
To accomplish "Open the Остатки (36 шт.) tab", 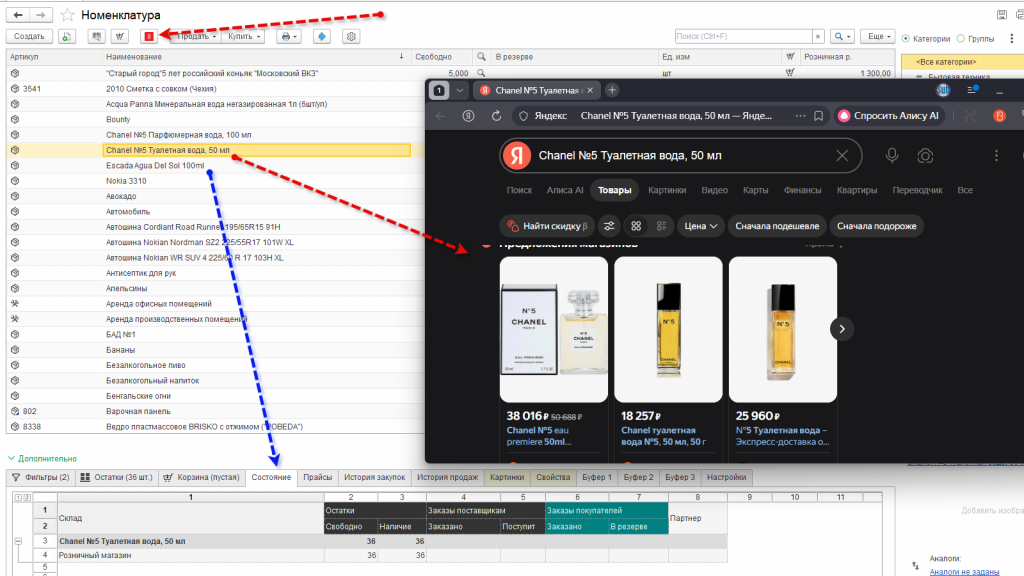I will tap(116, 477).
